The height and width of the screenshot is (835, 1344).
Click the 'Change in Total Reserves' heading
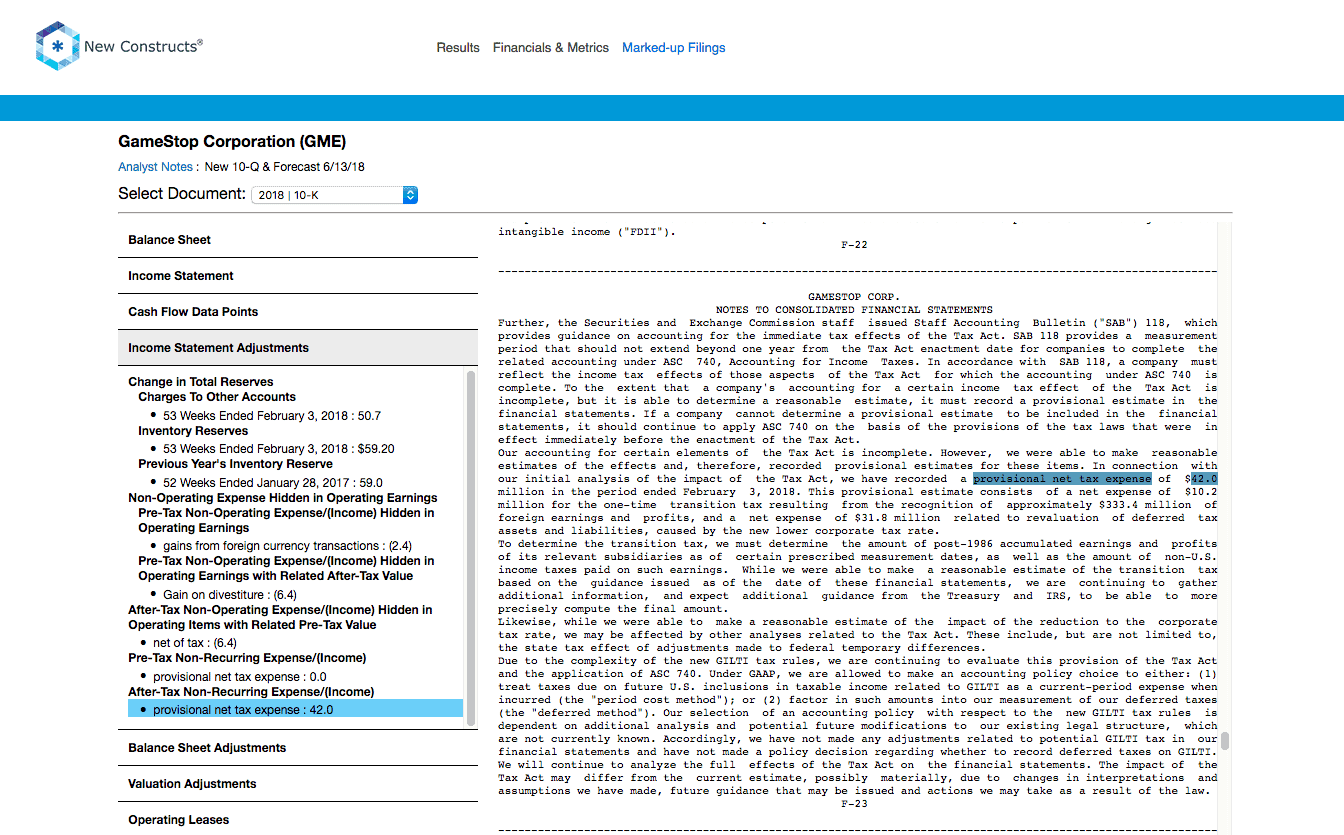[200, 382]
